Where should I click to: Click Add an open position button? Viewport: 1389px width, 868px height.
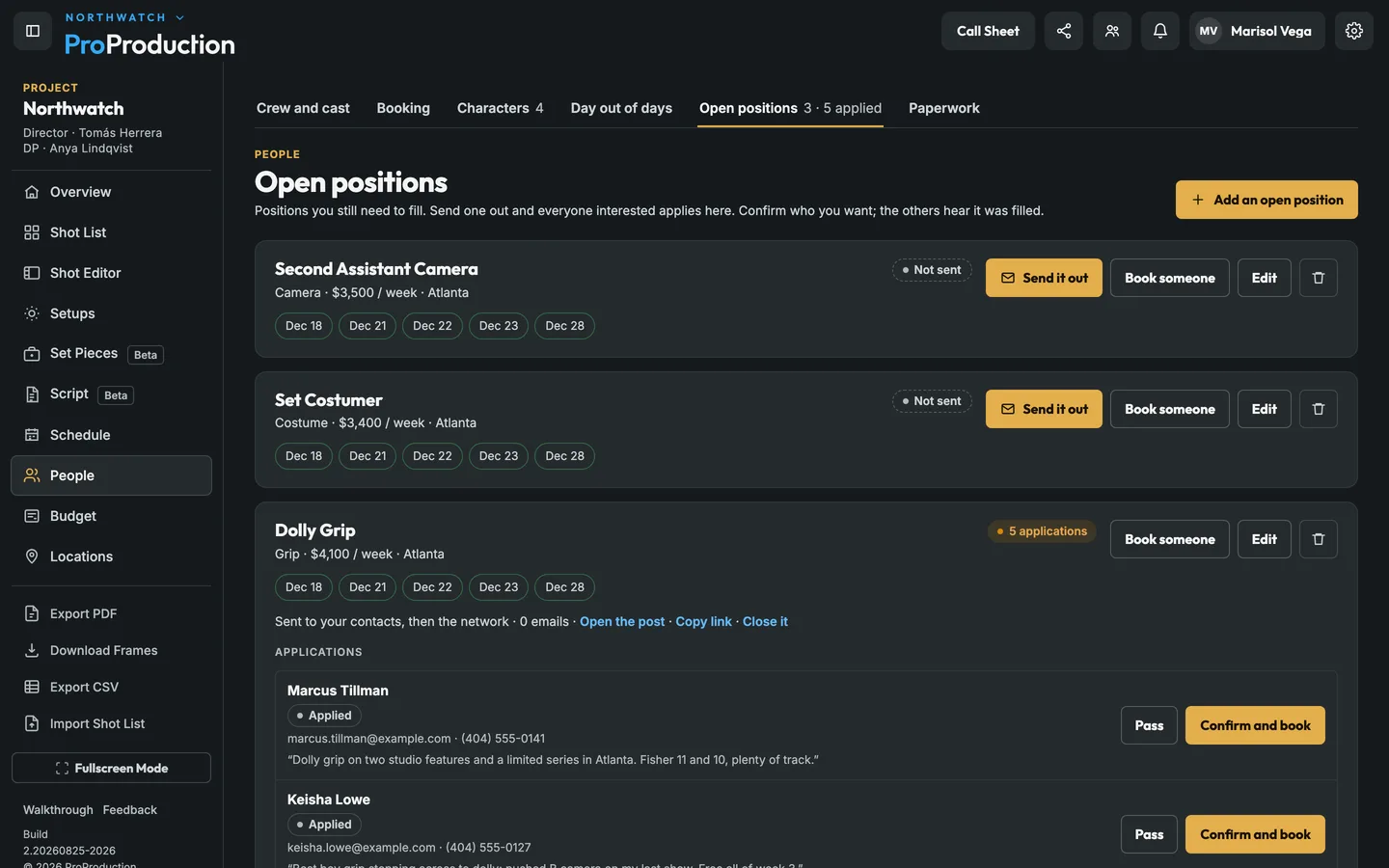[x=1266, y=200]
